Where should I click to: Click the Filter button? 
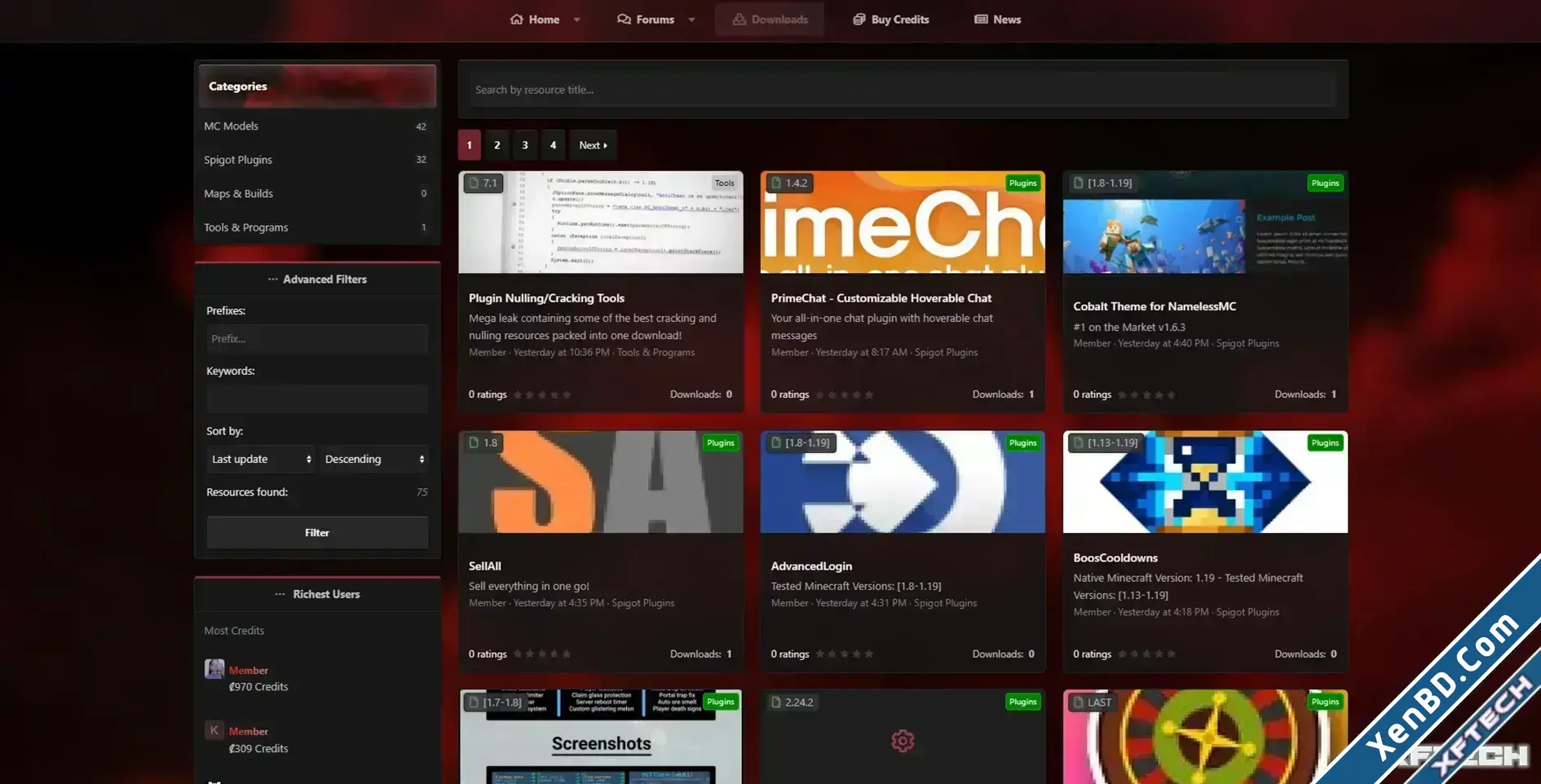317,533
